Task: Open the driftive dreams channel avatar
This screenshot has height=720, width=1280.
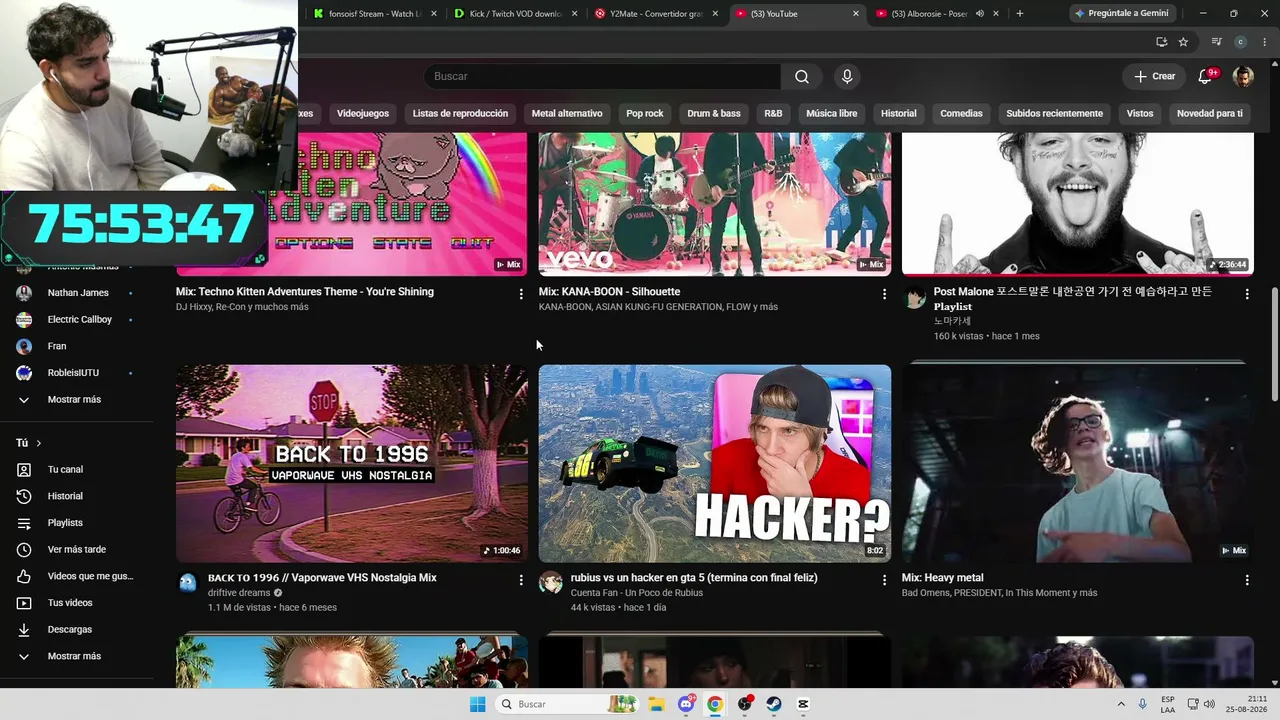Action: [x=188, y=583]
